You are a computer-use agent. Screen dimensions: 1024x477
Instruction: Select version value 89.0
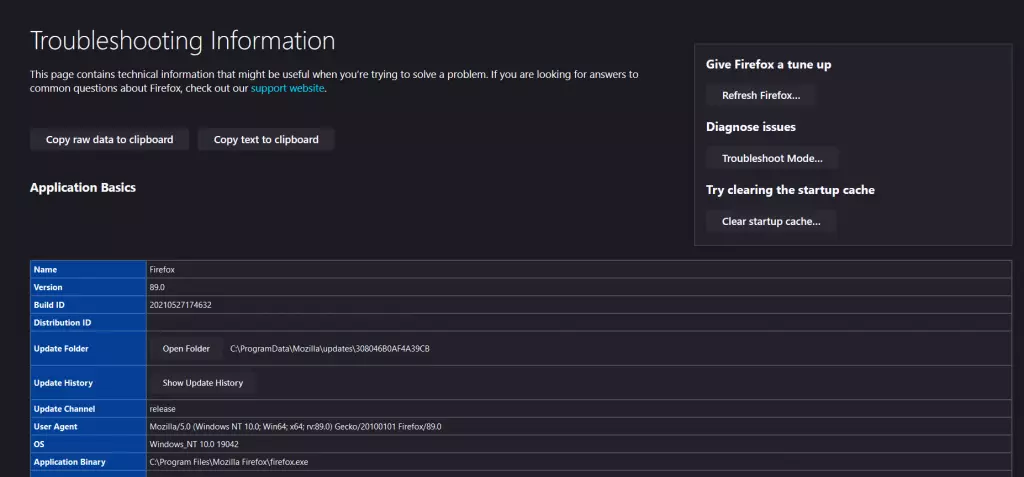[x=157, y=287]
